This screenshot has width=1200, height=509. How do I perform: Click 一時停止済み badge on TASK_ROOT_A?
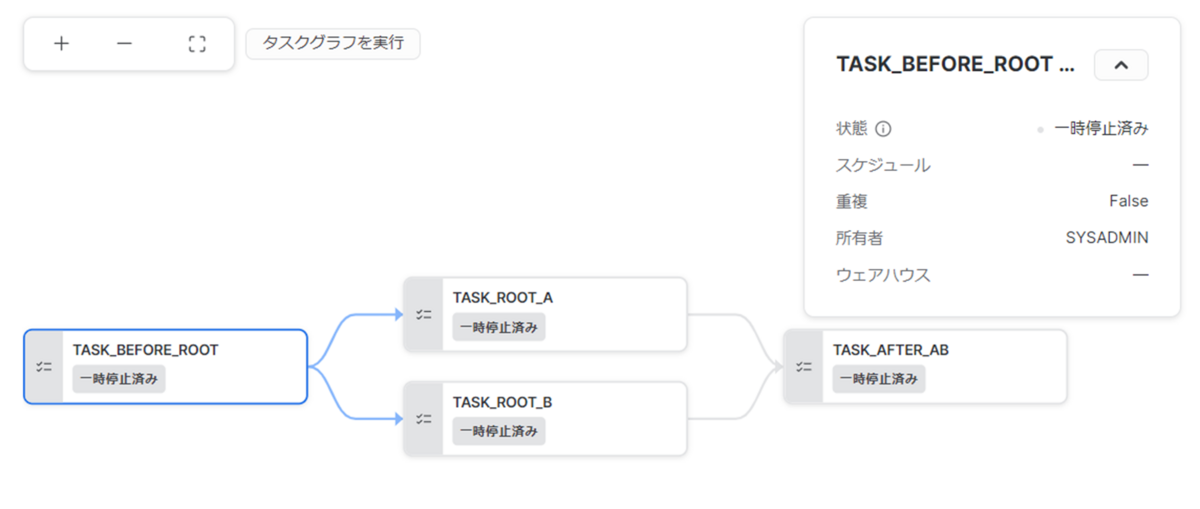tap(499, 327)
